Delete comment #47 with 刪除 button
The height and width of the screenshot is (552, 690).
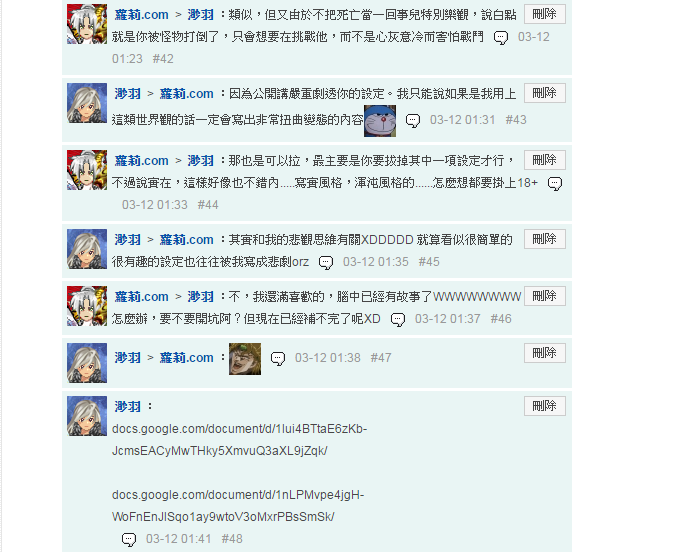(545, 353)
